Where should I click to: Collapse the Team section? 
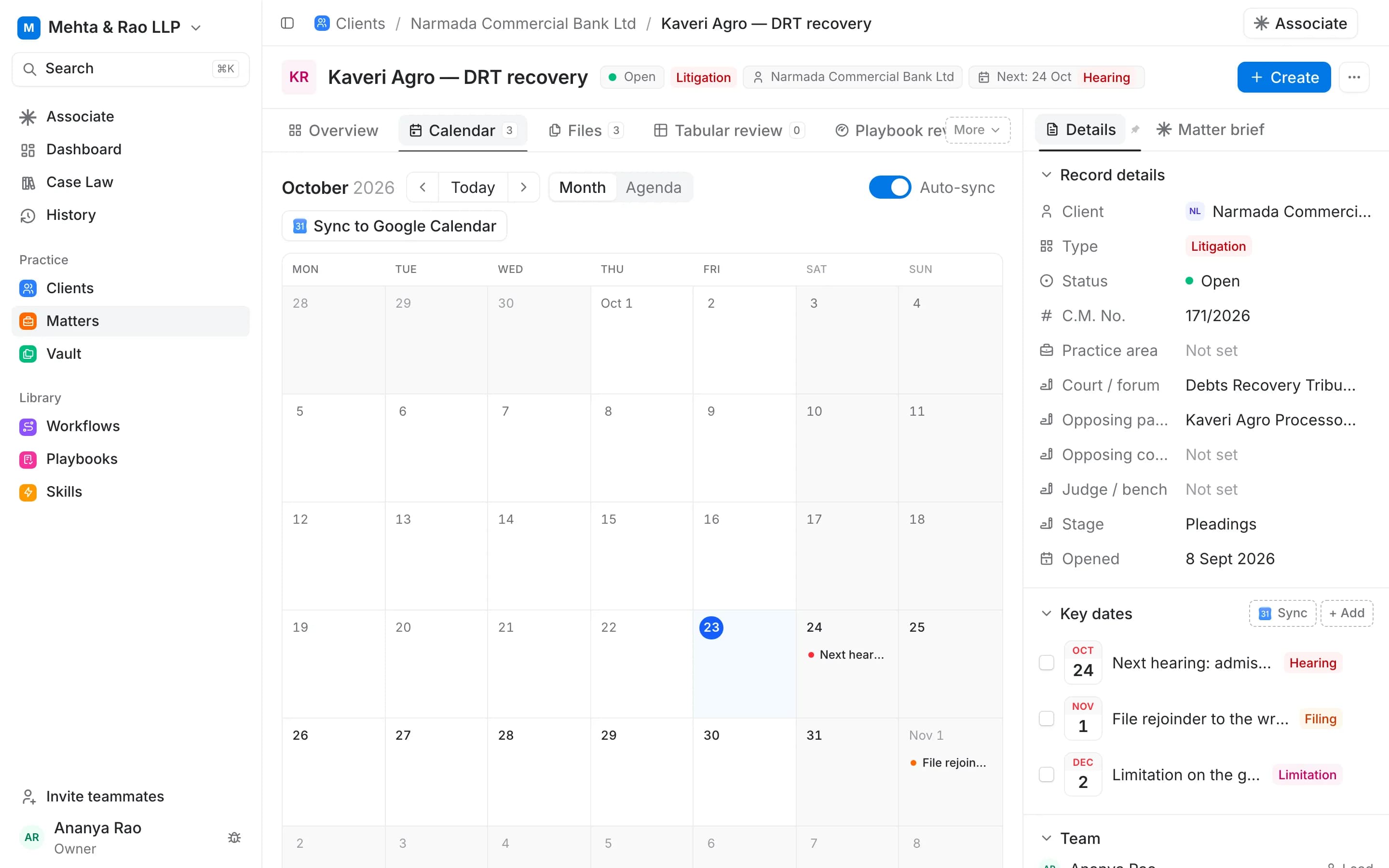1047,838
